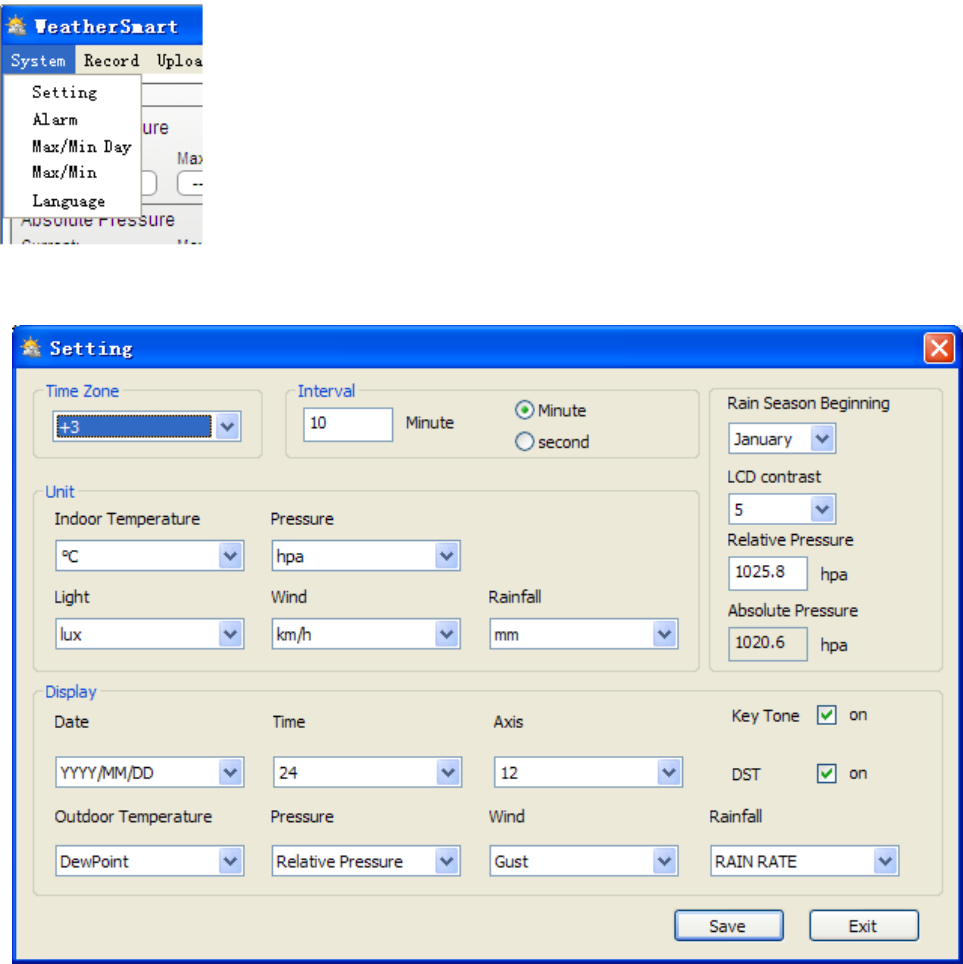Click the Interval value field showing 10
Image resolution: width=963 pixels, height=964 pixels.
click(348, 424)
